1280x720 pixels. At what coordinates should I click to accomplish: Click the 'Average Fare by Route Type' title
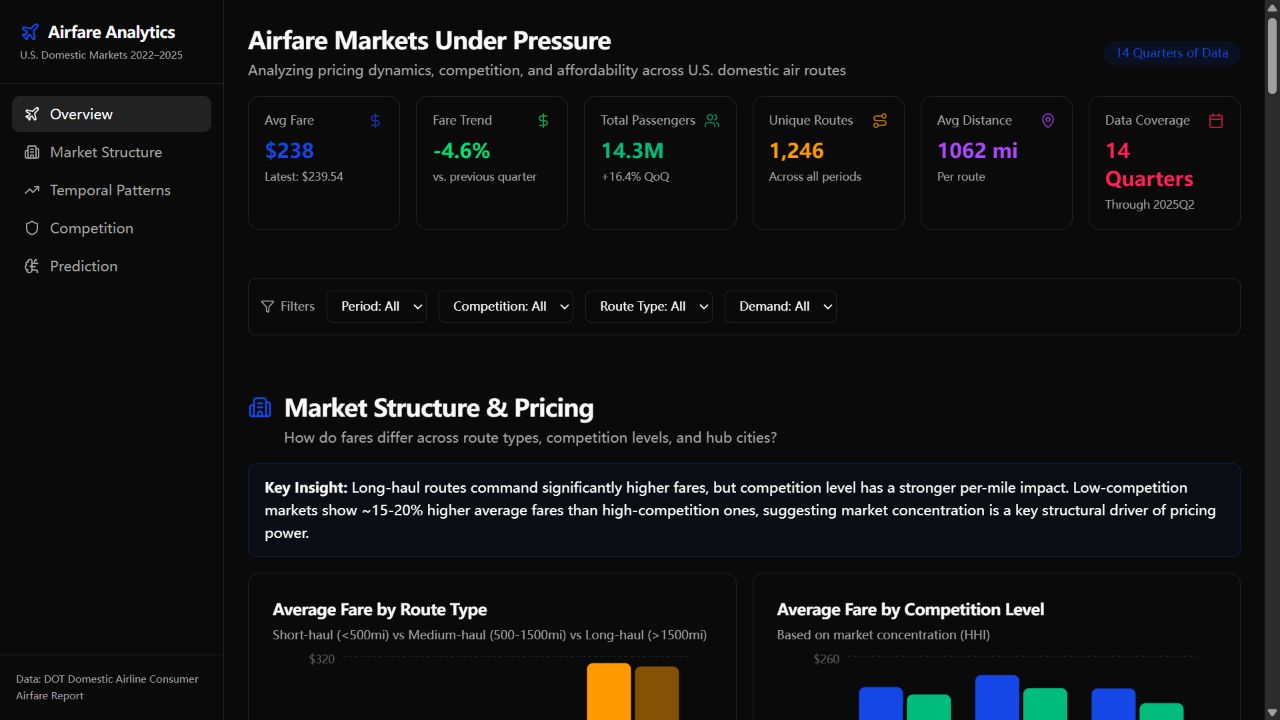pos(380,609)
